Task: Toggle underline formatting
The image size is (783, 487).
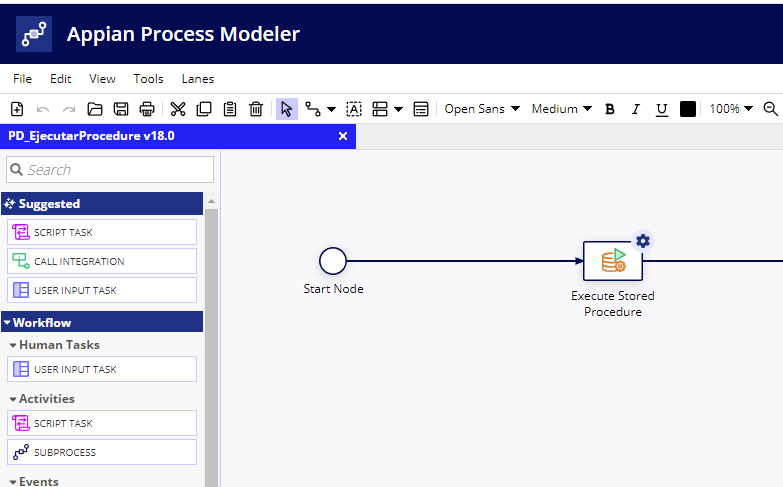Action: (x=662, y=109)
